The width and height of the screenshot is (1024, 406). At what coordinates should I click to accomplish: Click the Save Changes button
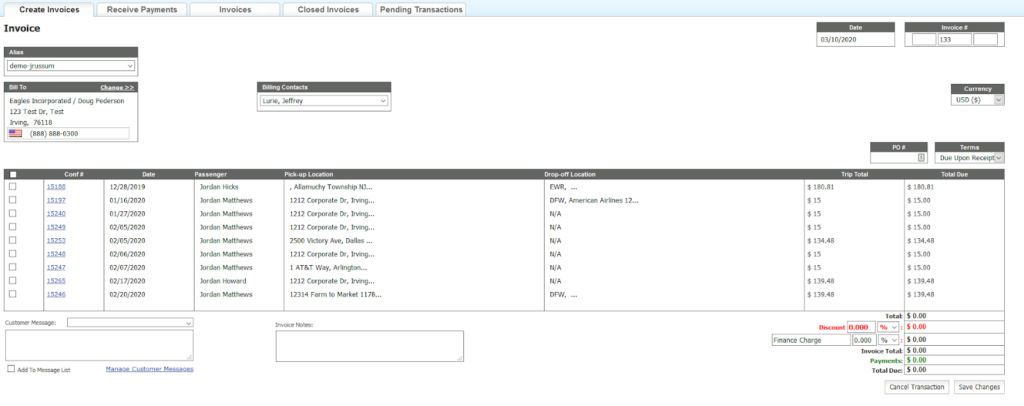[978, 387]
